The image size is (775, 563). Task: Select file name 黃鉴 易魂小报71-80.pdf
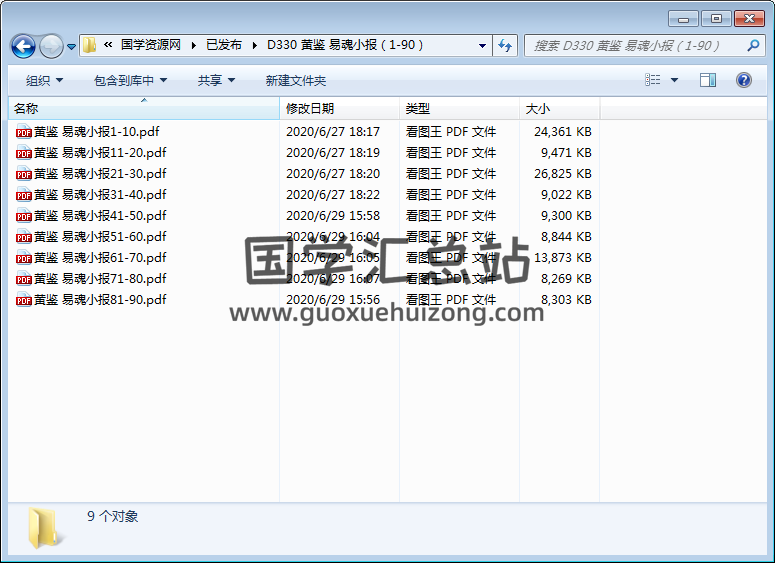click(100, 278)
